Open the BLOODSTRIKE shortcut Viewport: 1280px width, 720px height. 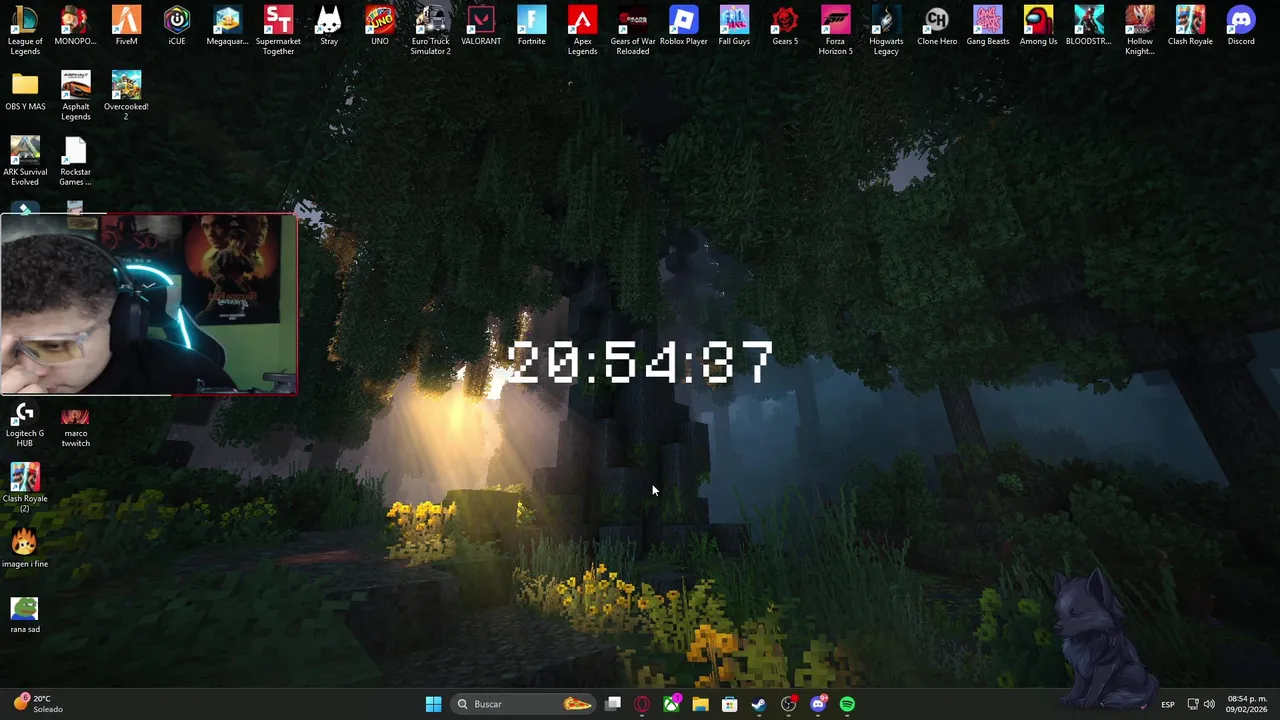click(x=1088, y=25)
